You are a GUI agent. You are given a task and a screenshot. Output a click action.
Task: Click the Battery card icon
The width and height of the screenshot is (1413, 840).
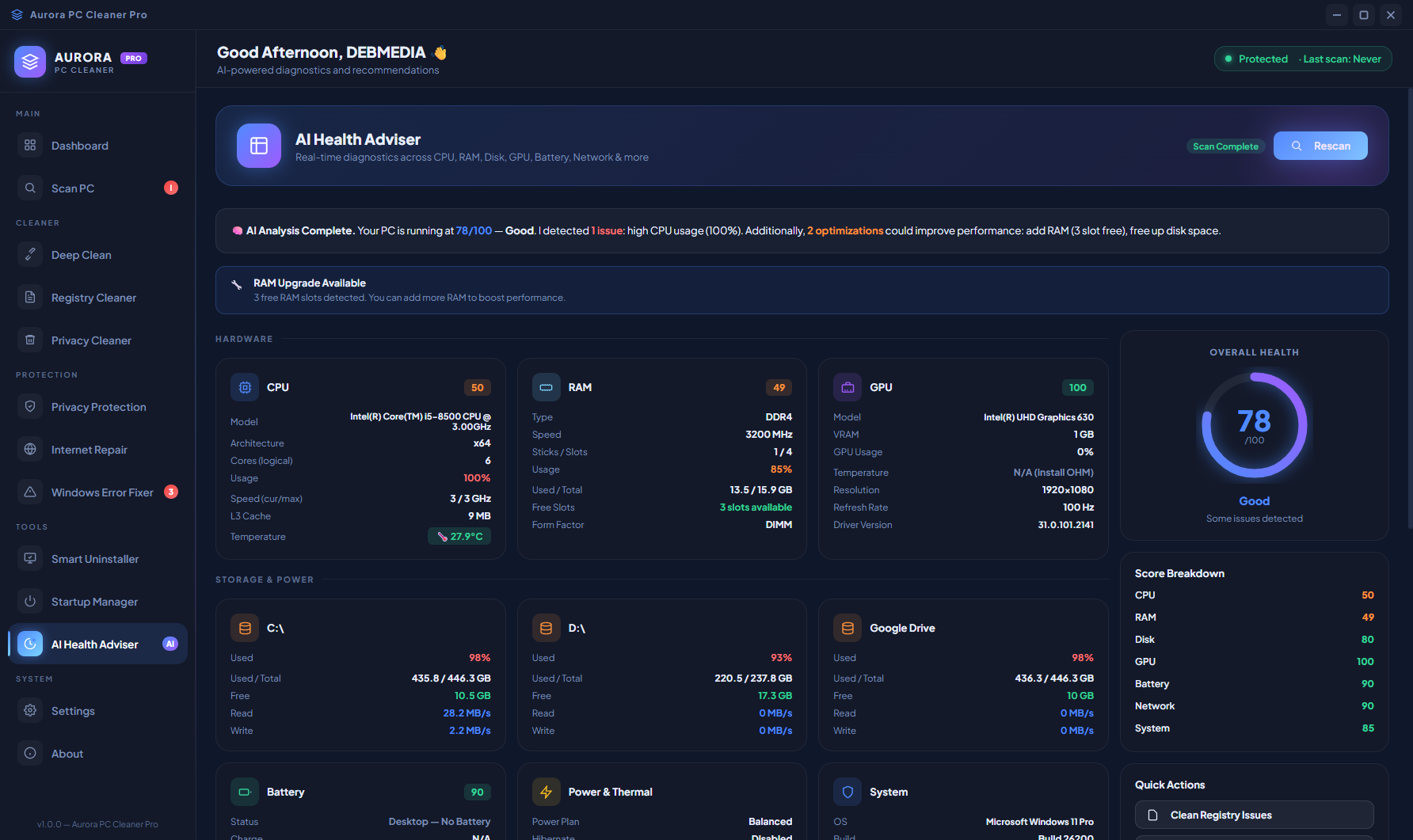(x=245, y=792)
